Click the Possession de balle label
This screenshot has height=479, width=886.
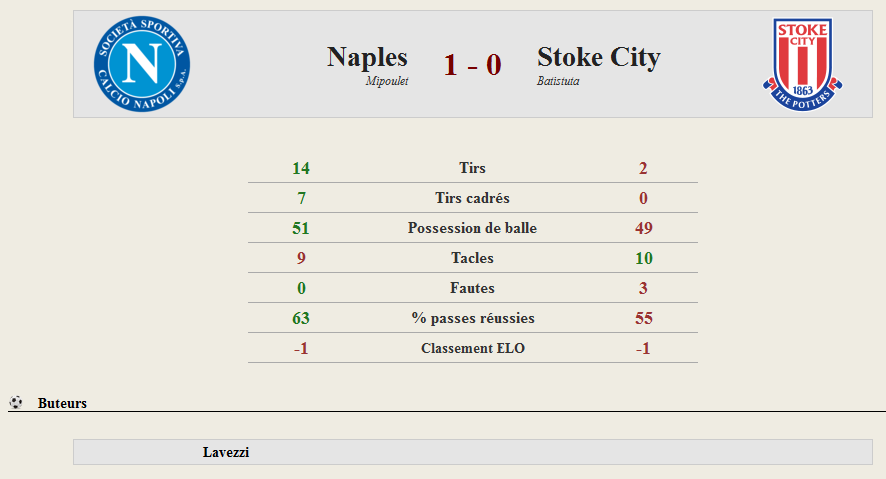tap(472, 228)
